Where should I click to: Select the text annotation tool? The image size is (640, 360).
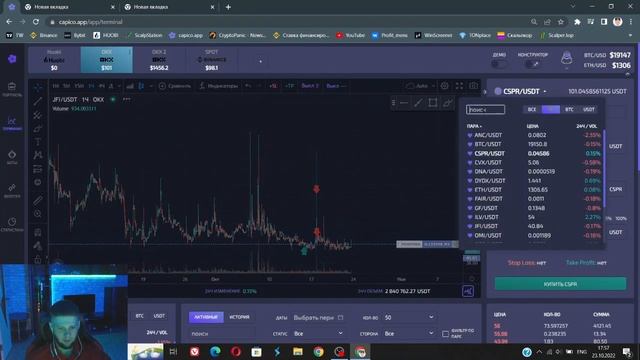pos(38,142)
